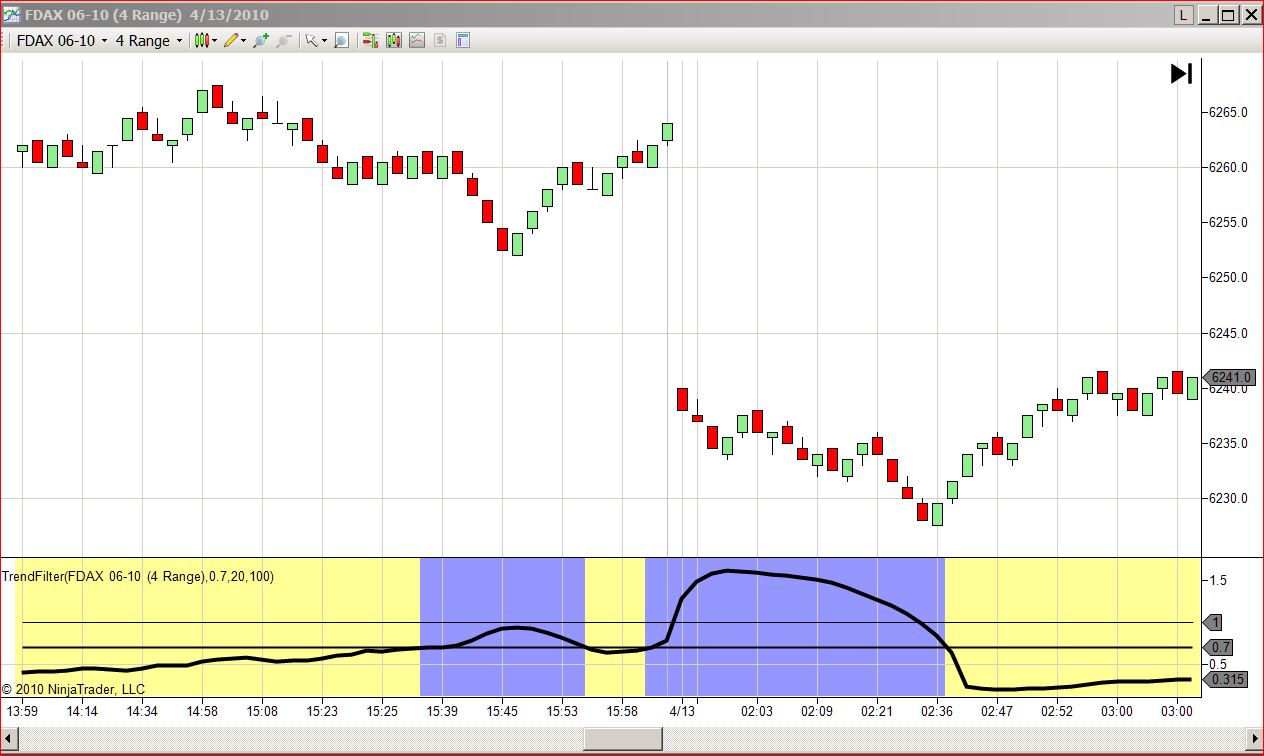Select the TrendFilter indicator label

click(x=138, y=577)
